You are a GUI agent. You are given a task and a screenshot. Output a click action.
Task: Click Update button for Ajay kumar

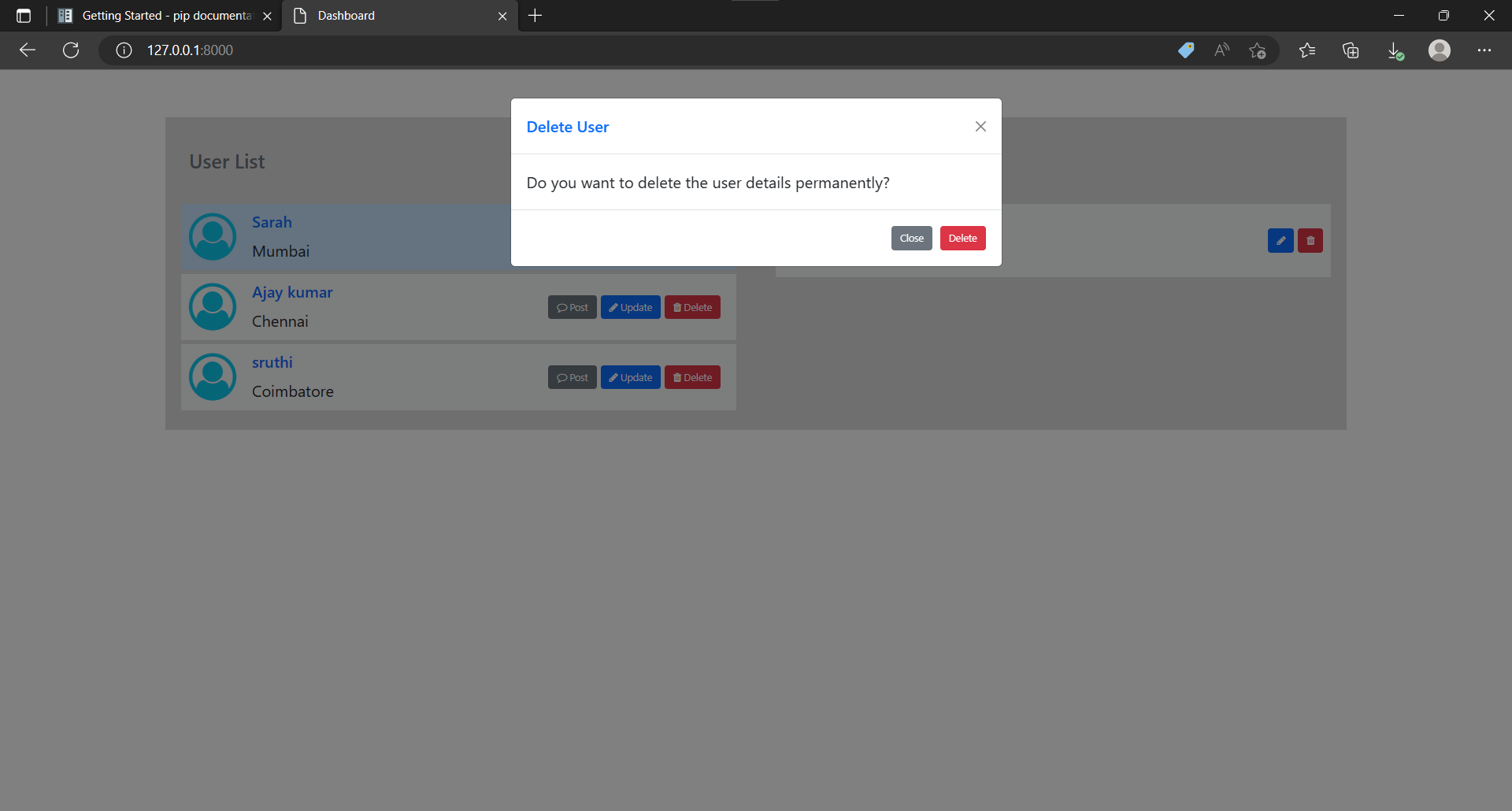(631, 307)
